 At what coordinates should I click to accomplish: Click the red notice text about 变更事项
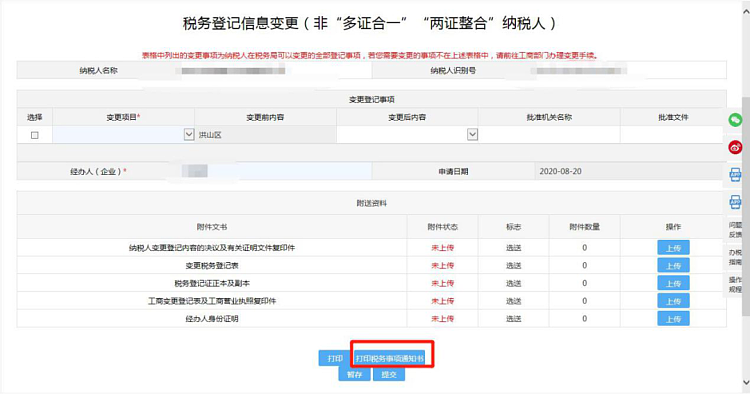coord(370,55)
